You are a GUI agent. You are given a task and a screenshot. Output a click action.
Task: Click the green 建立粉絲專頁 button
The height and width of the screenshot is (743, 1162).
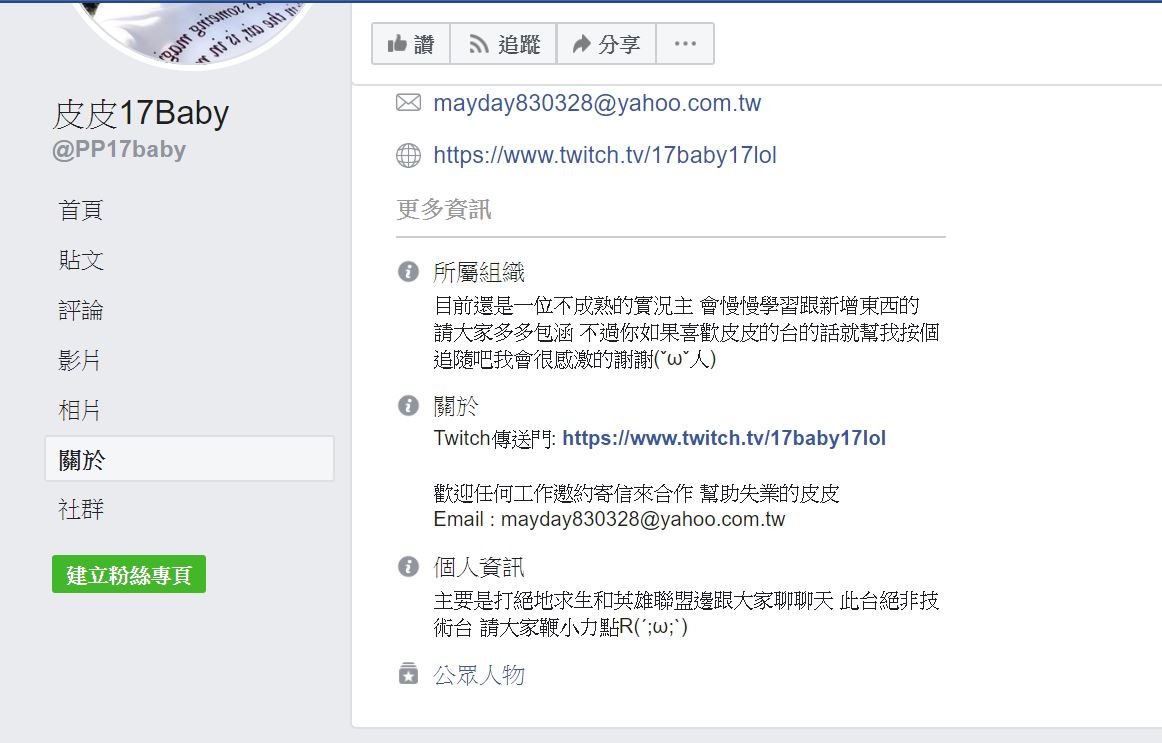tap(129, 574)
